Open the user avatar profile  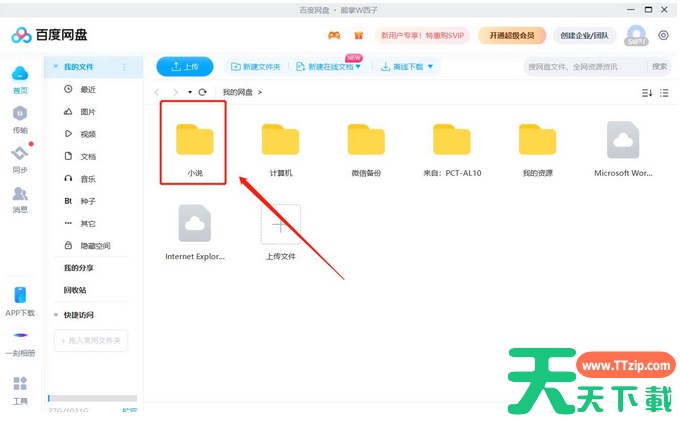(636, 36)
